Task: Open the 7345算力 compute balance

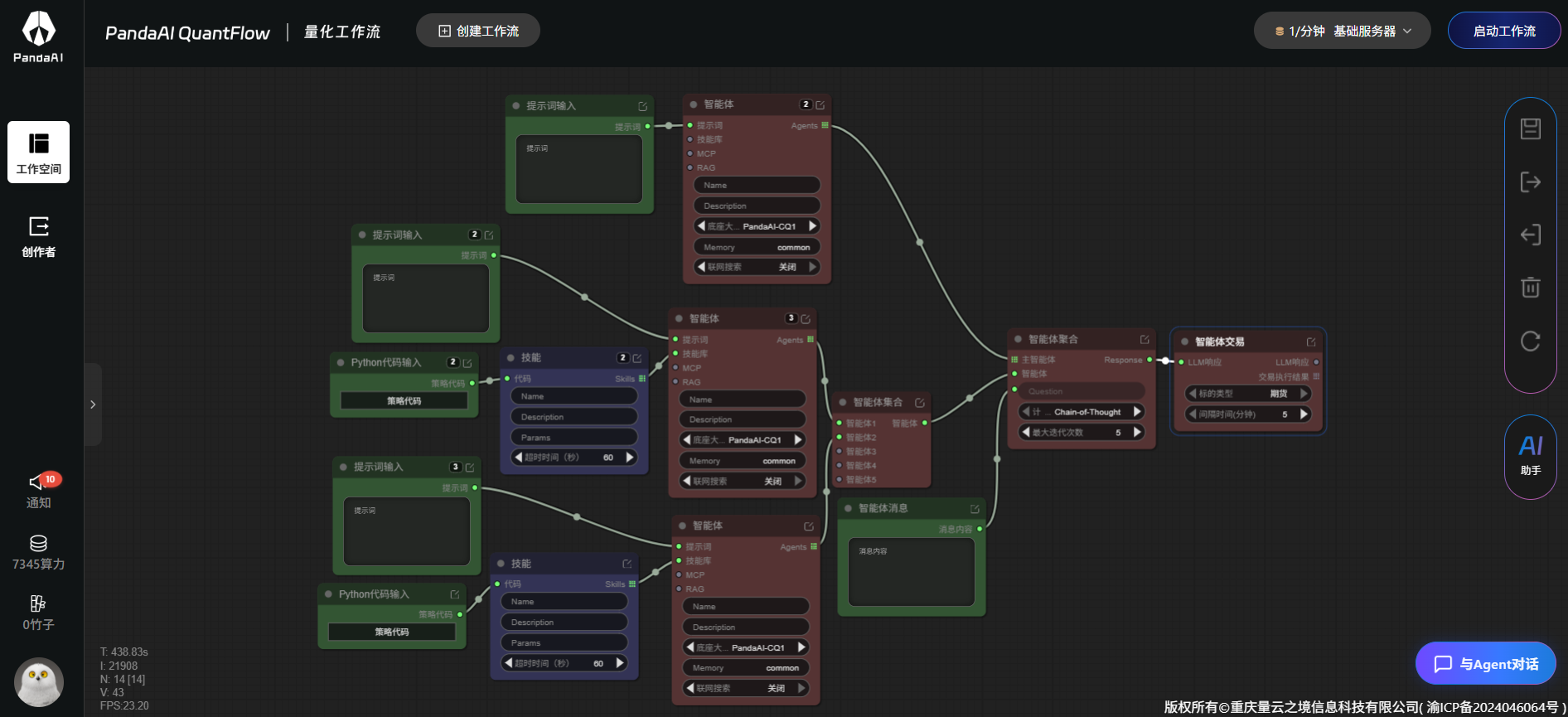Action: point(38,553)
